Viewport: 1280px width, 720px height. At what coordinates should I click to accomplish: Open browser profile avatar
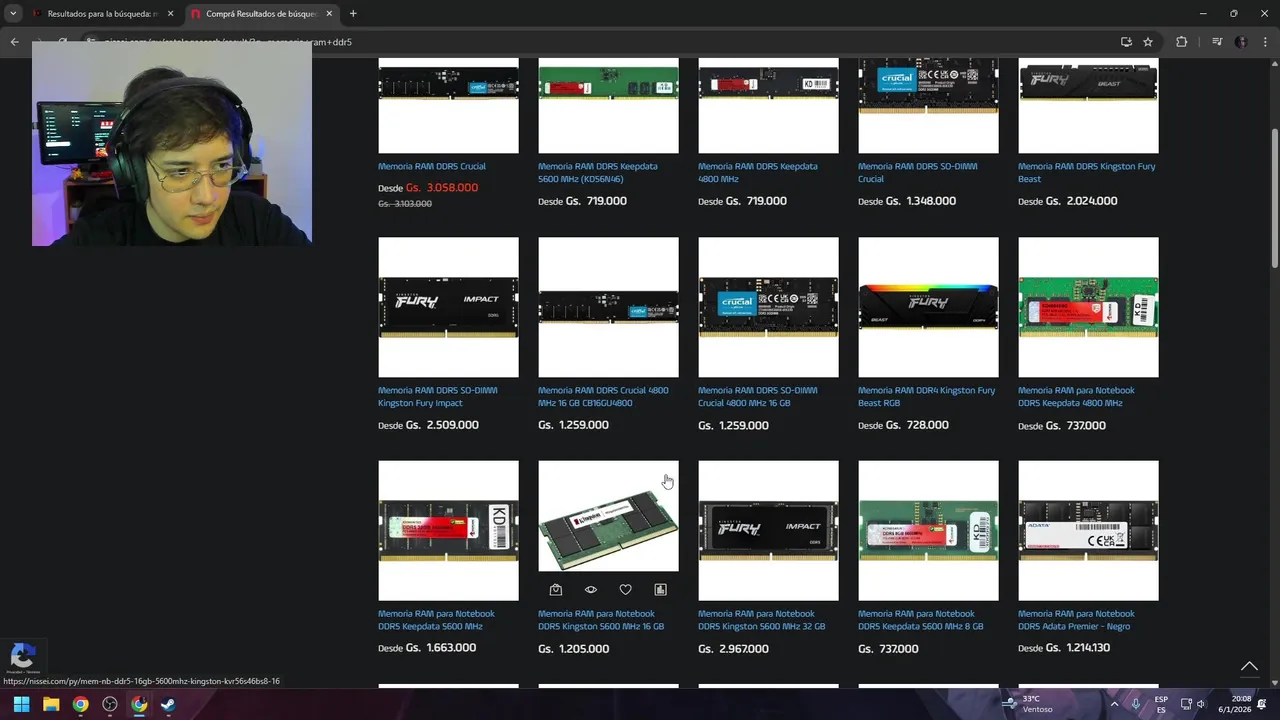coord(1241,42)
